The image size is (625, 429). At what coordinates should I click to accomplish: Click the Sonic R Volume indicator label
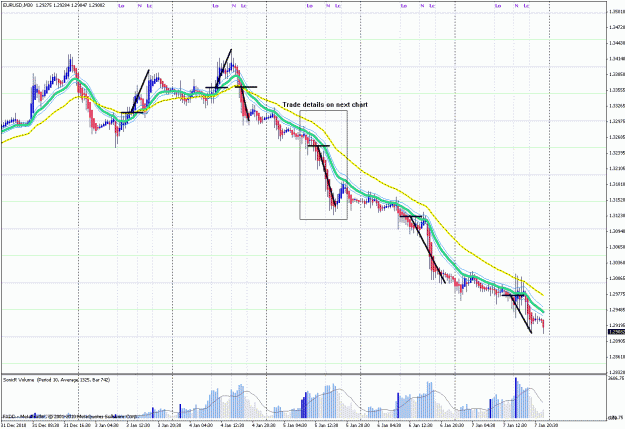(56, 380)
